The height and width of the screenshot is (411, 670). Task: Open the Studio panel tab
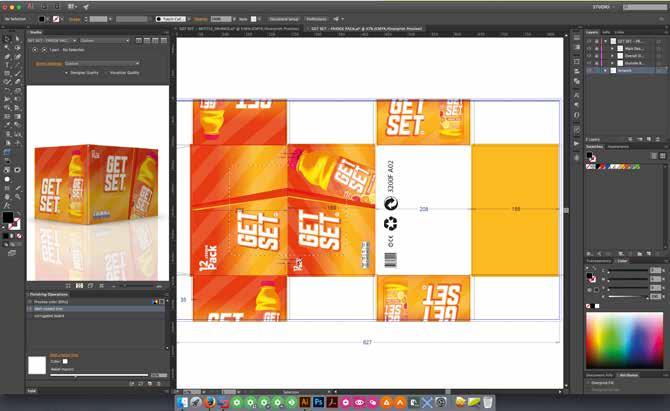pyautogui.click(x=36, y=32)
